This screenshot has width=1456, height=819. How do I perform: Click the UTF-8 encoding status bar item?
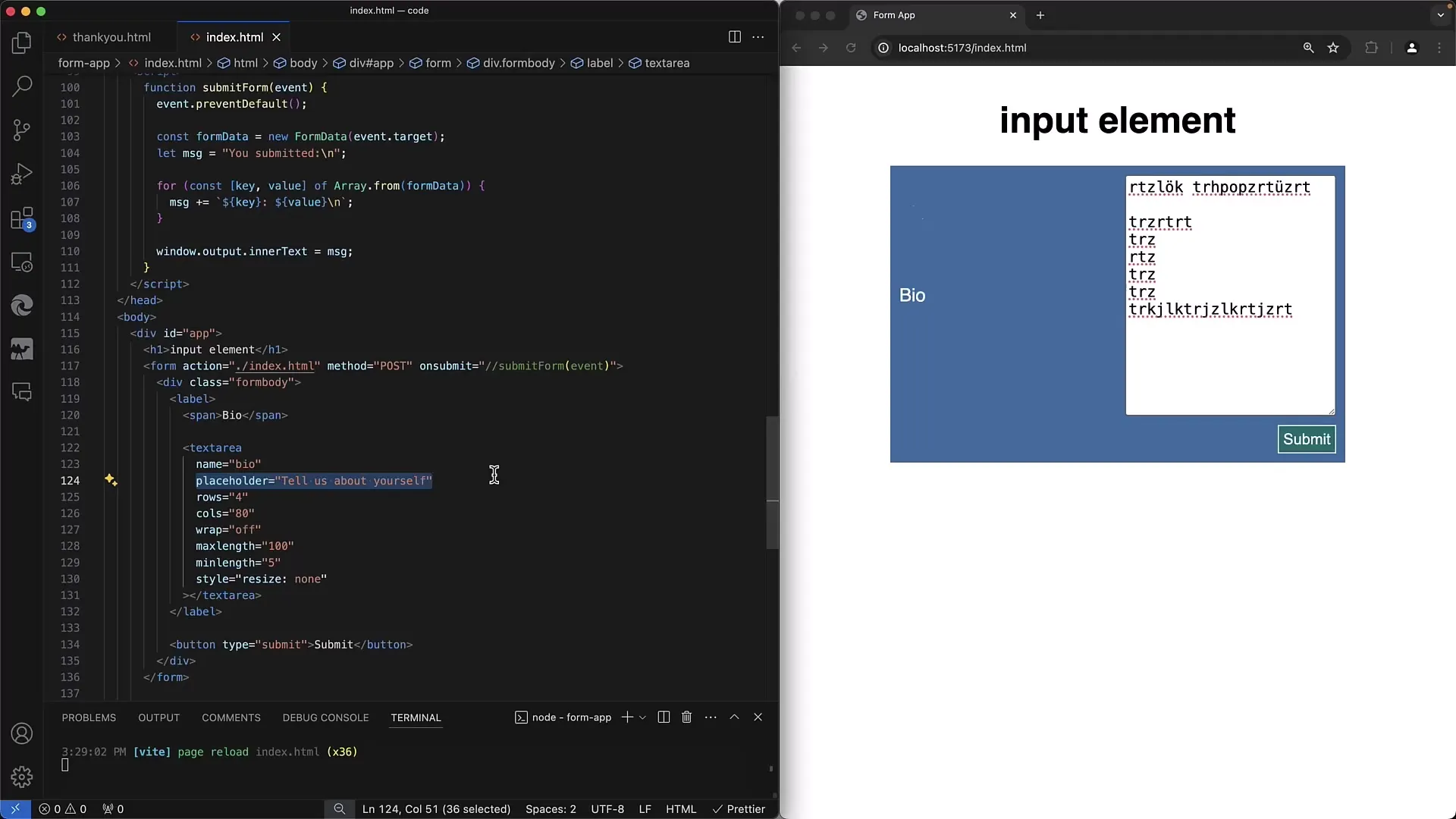point(608,809)
